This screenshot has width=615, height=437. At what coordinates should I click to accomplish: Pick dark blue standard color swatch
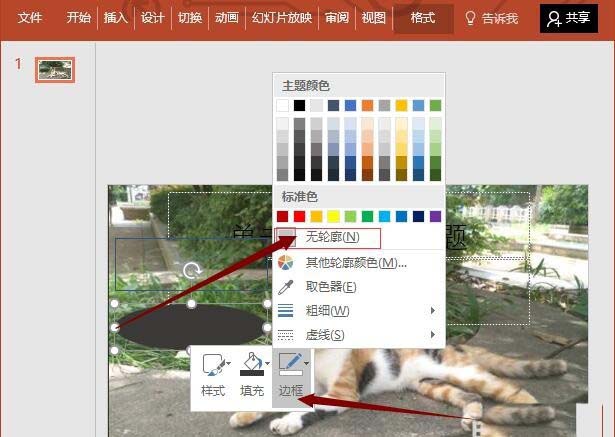pos(418,216)
